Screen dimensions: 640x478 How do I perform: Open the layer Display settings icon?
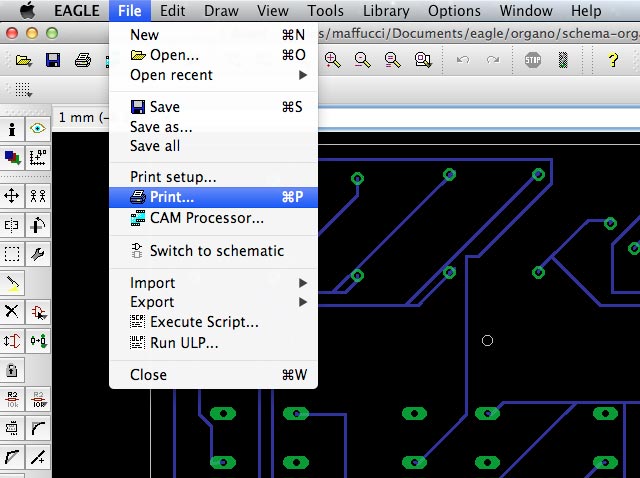pos(12,157)
